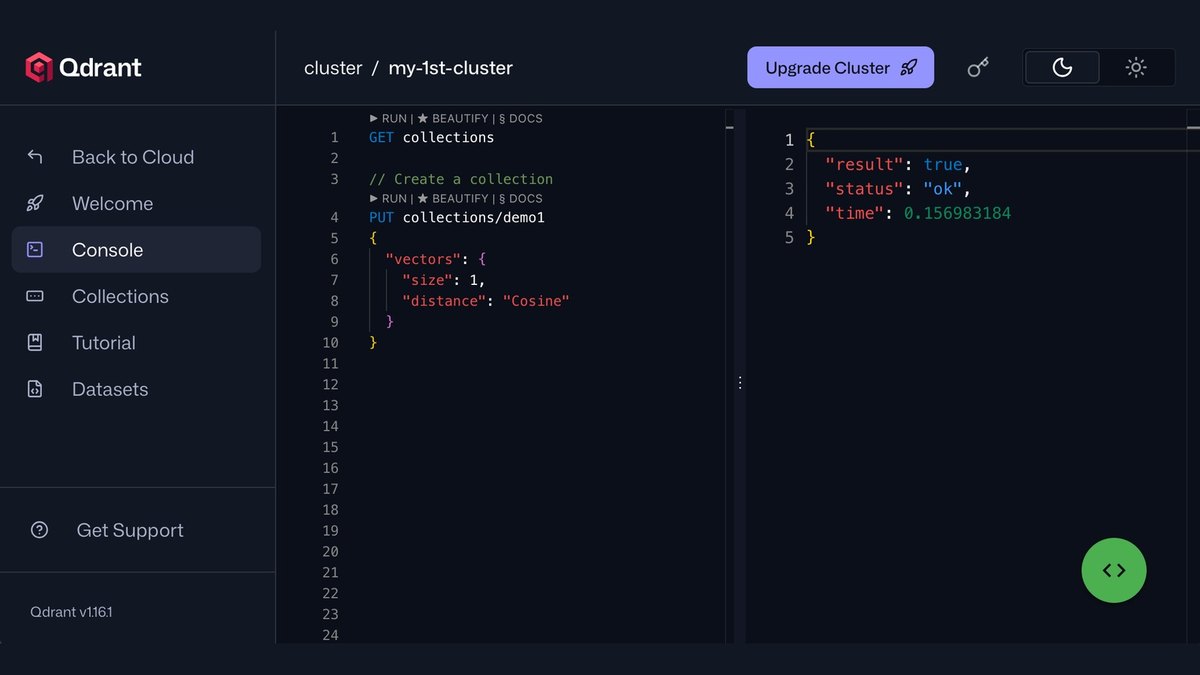Click the Datasets file icon
This screenshot has width=1200, height=675.
[x=35, y=389]
